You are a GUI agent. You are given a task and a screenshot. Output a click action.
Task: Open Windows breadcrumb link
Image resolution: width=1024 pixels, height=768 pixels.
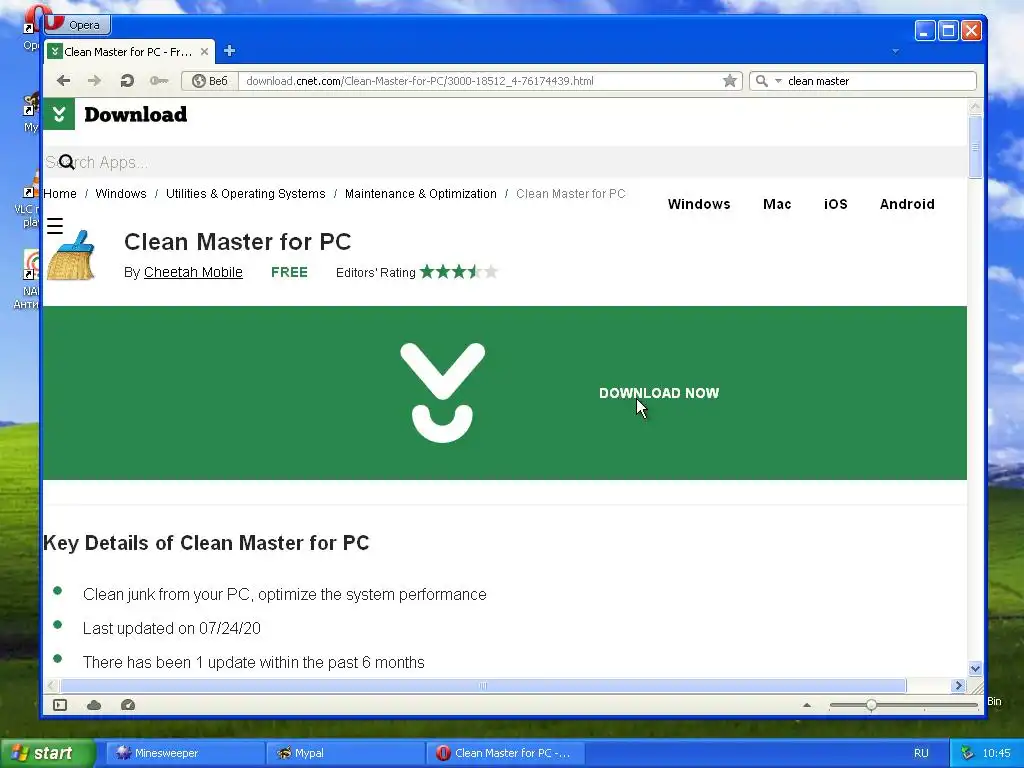[x=121, y=193]
